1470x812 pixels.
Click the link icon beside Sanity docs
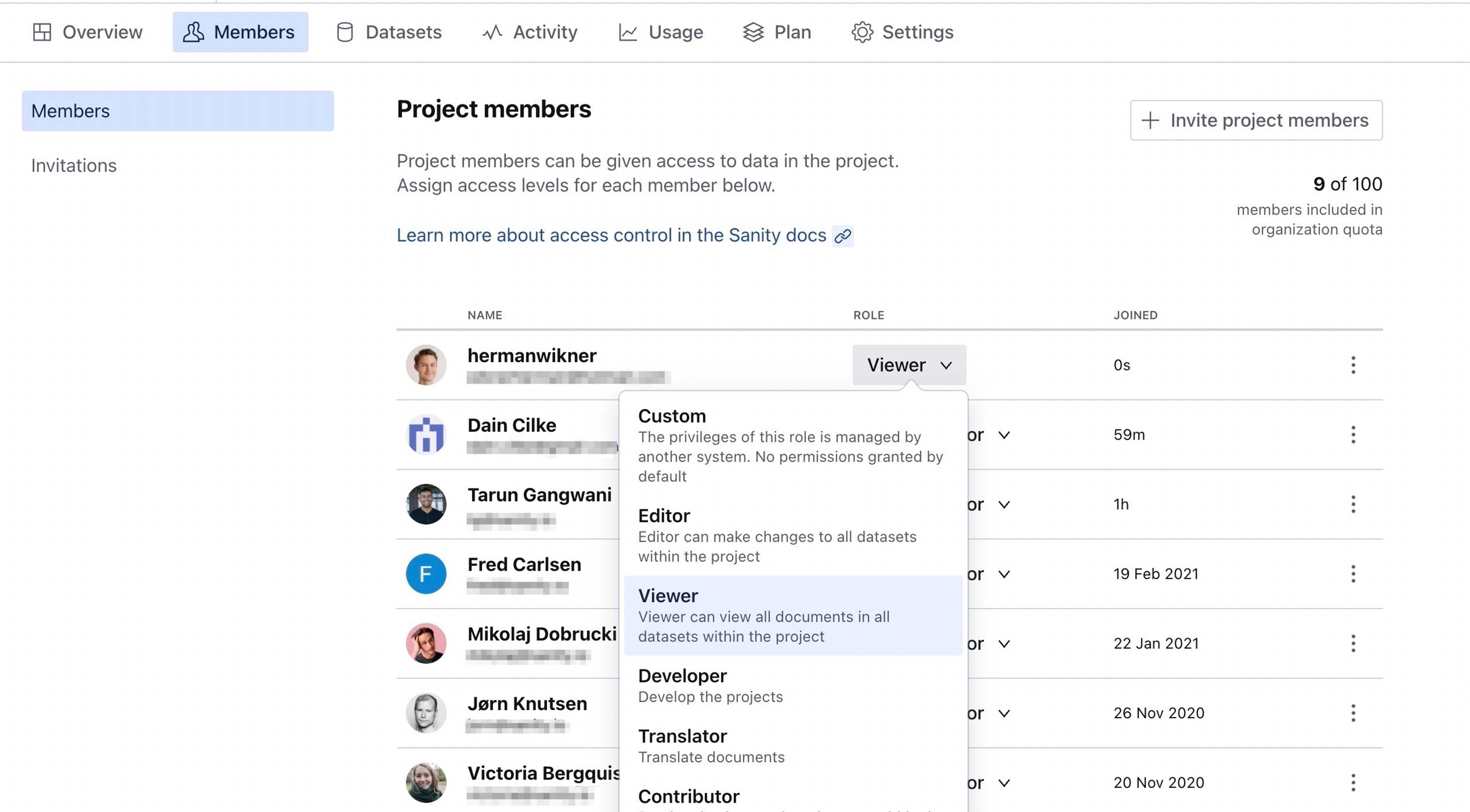[x=843, y=235]
